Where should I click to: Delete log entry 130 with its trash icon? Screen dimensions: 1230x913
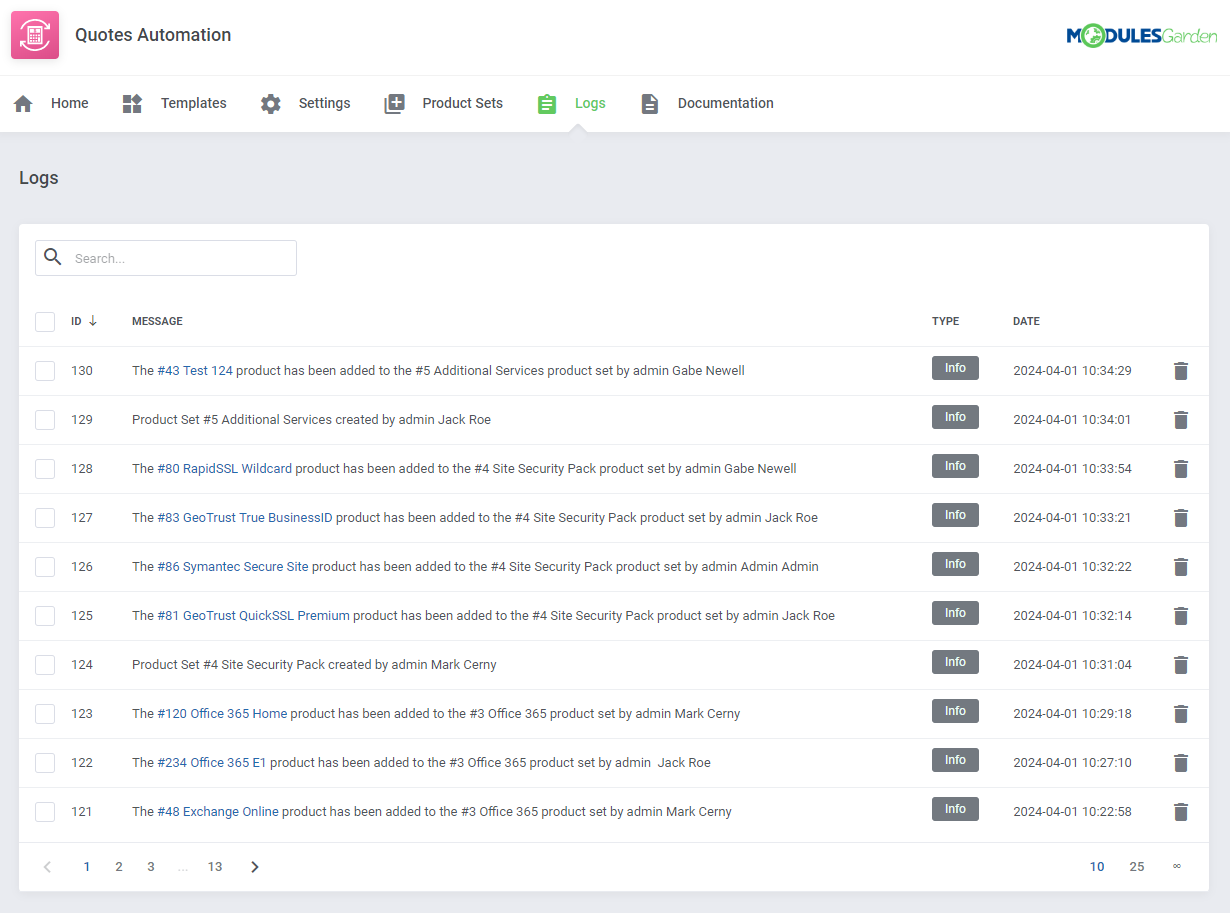pos(1181,370)
